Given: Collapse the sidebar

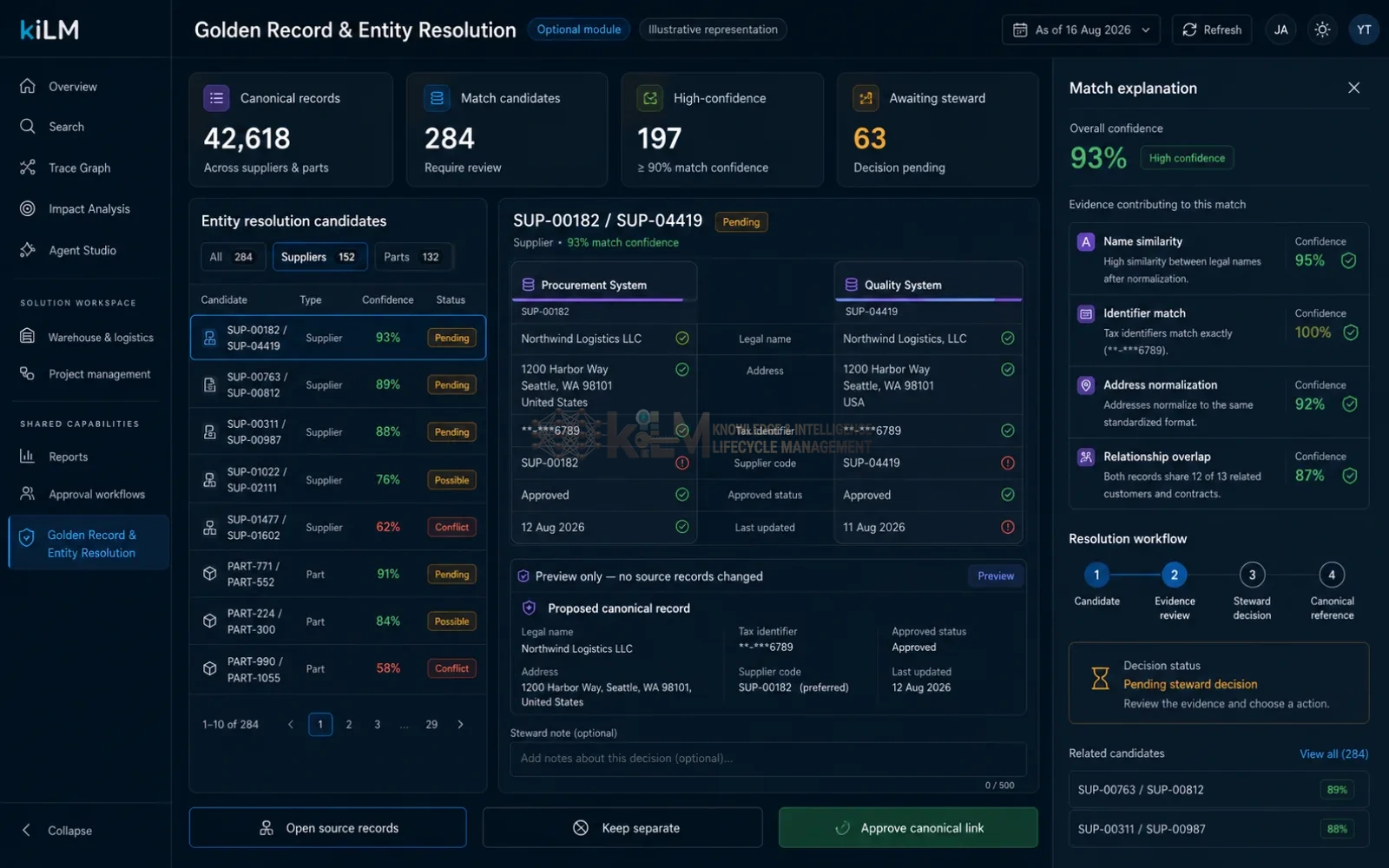Looking at the screenshot, I should click(57, 831).
